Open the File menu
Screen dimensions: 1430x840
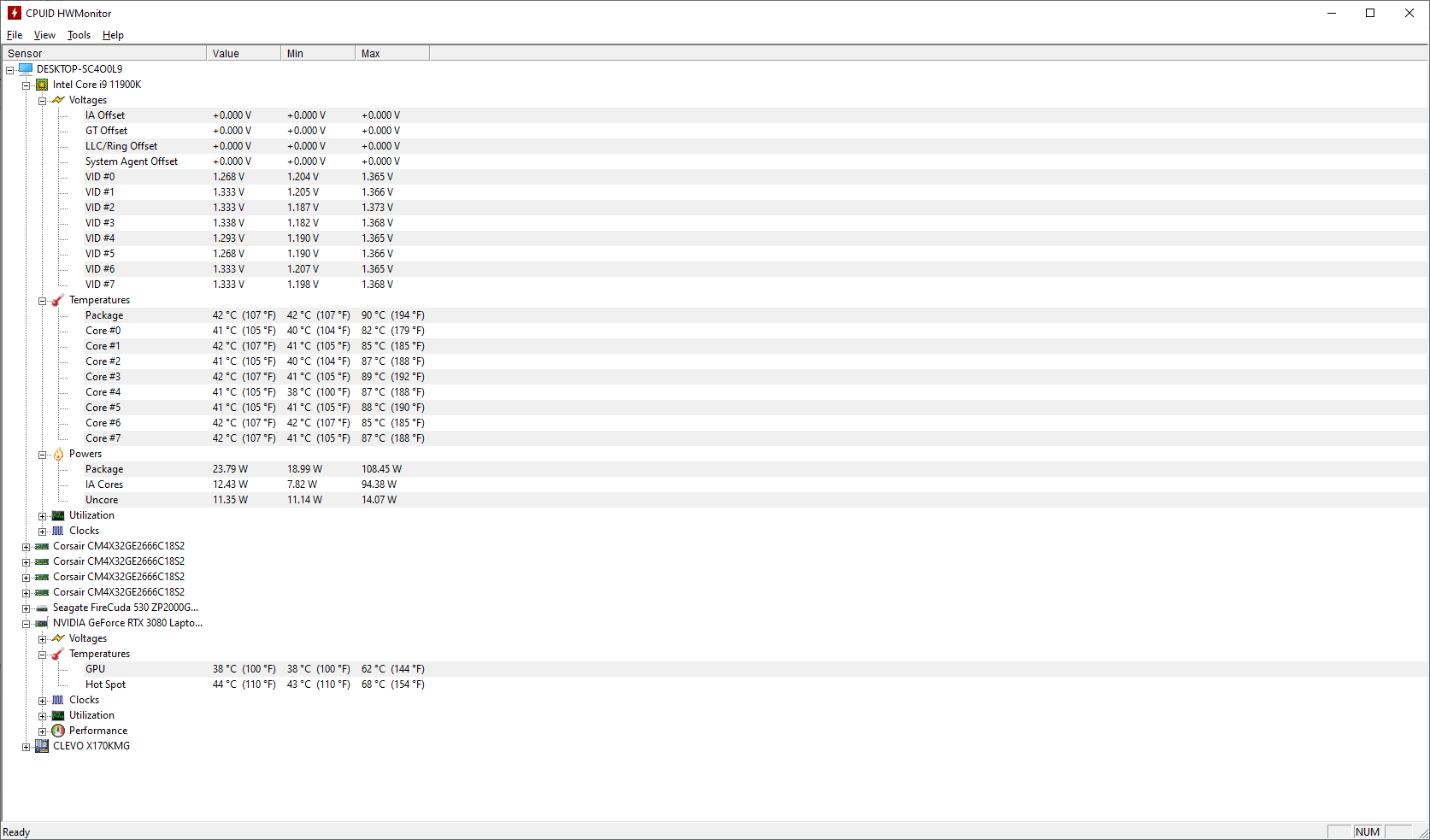click(x=15, y=35)
